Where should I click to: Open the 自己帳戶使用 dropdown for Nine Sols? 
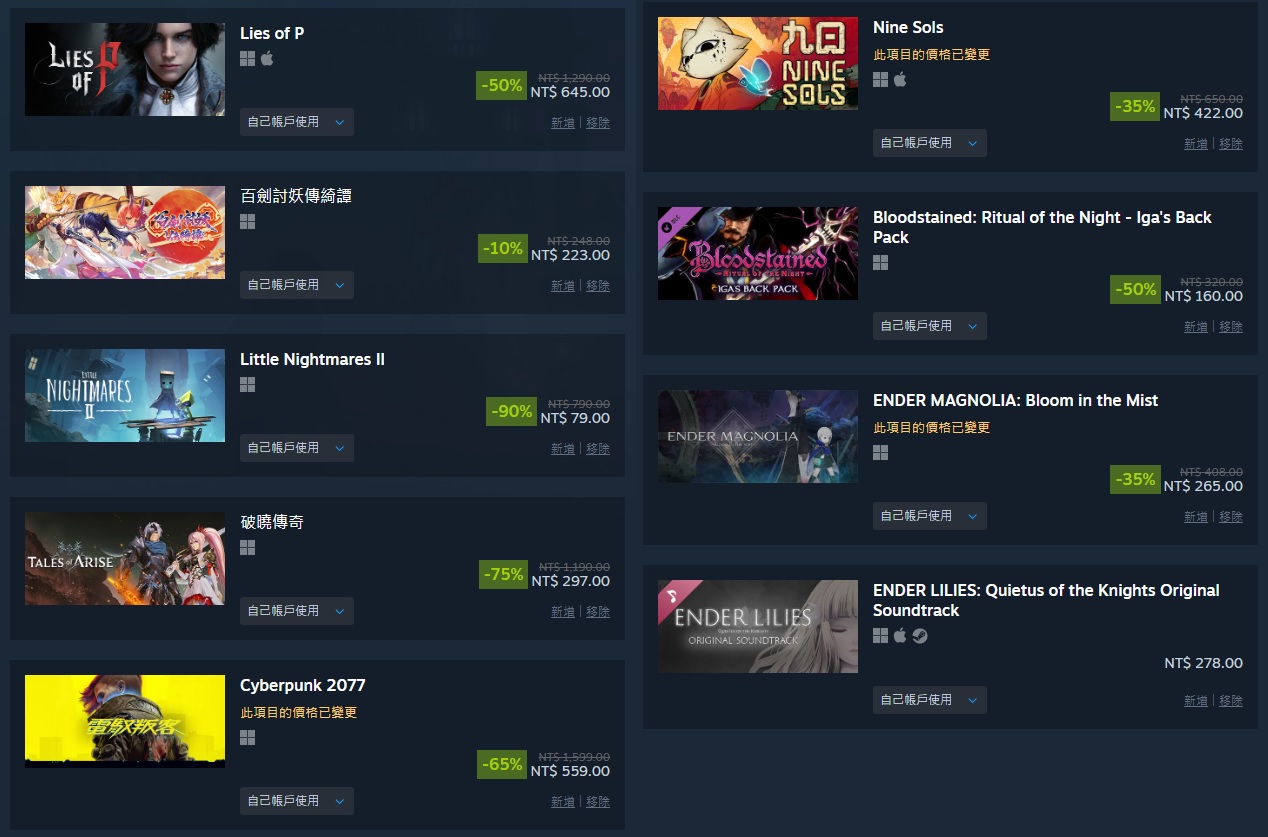pyautogui.click(x=930, y=143)
